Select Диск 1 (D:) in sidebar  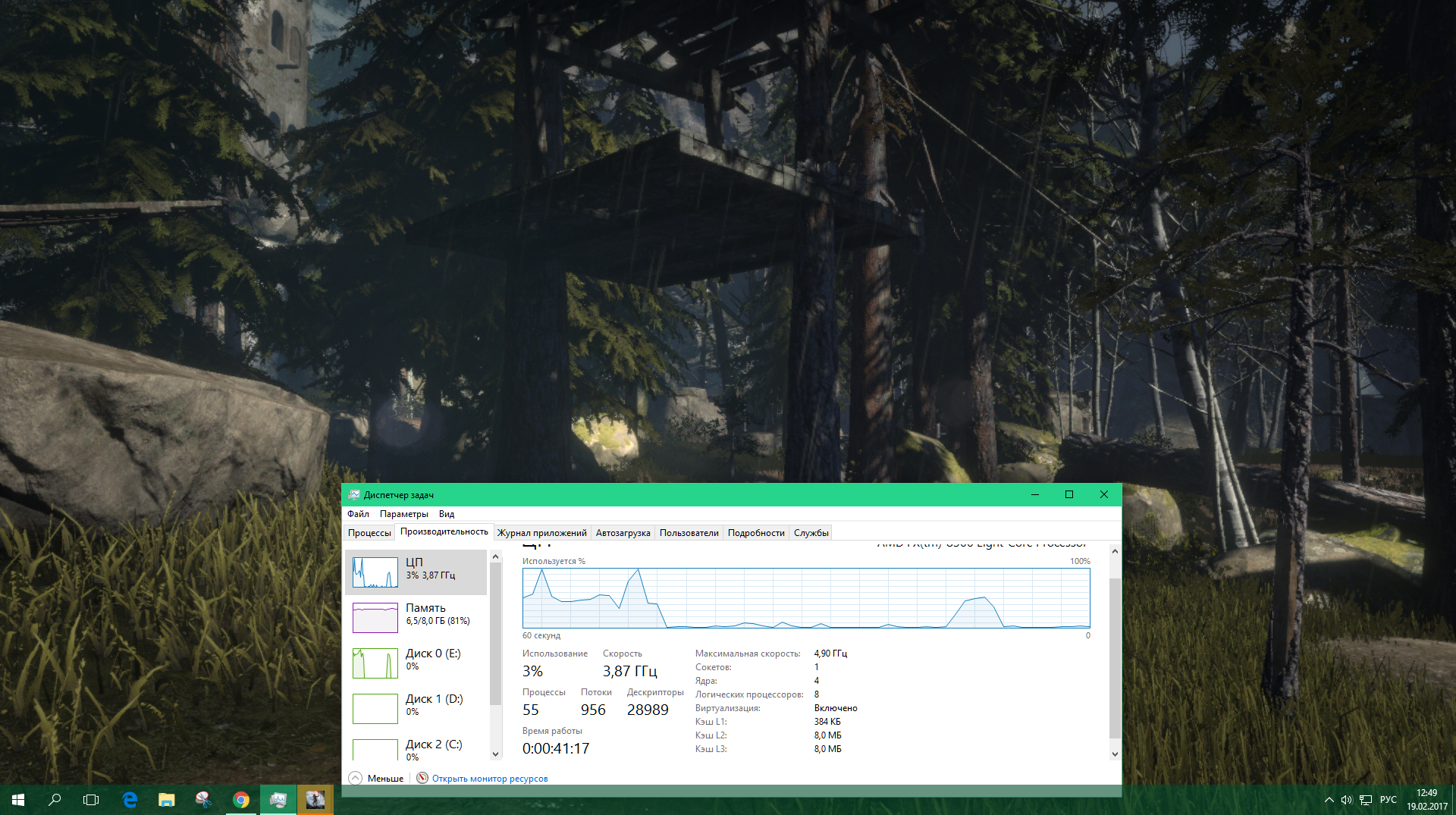[x=416, y=709]
